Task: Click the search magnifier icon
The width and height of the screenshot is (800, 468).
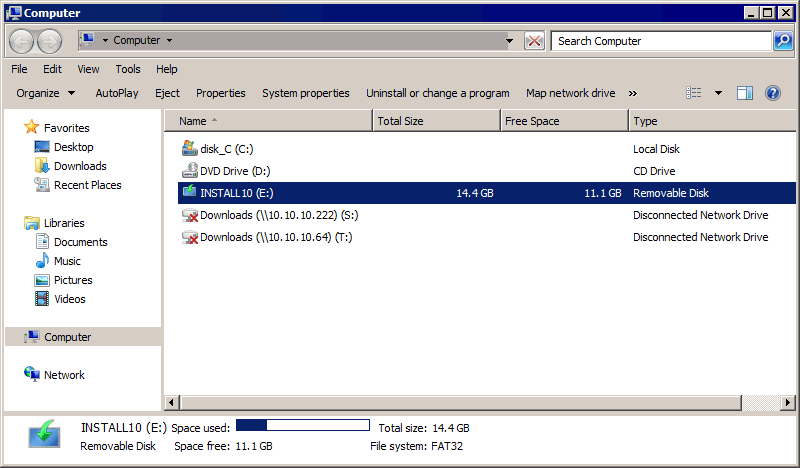Action: coord(783,41)
